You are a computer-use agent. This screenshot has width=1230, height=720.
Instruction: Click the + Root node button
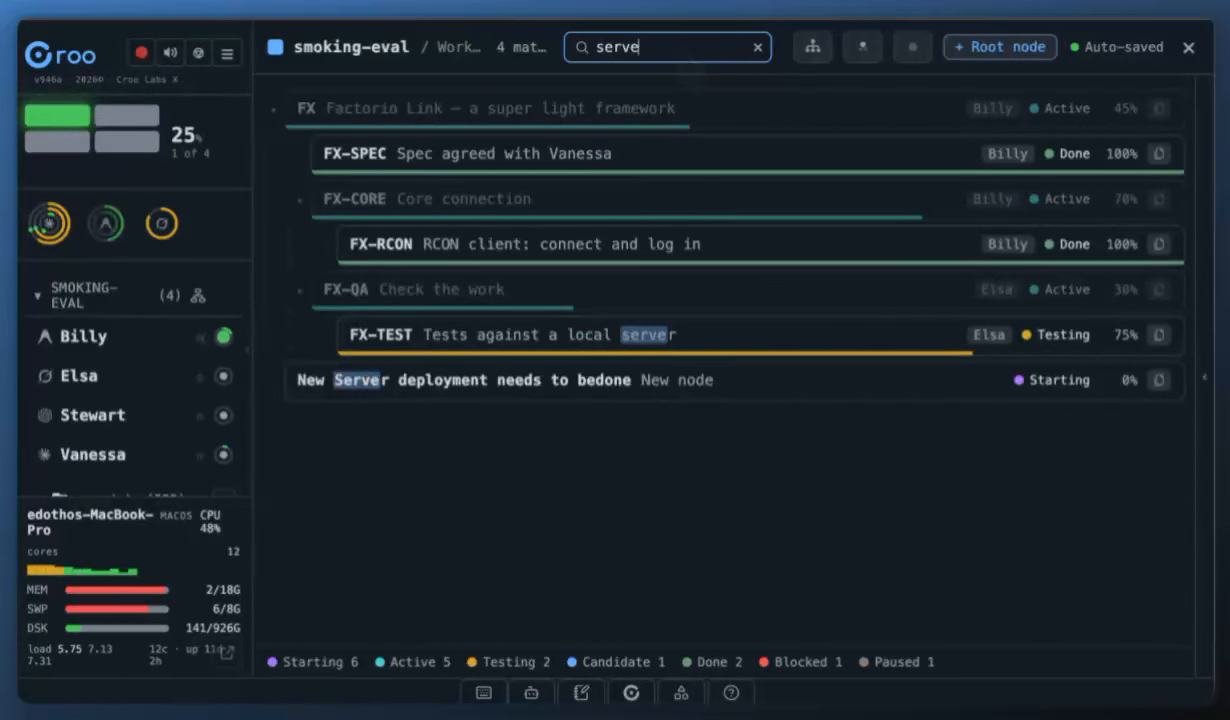1000,47
